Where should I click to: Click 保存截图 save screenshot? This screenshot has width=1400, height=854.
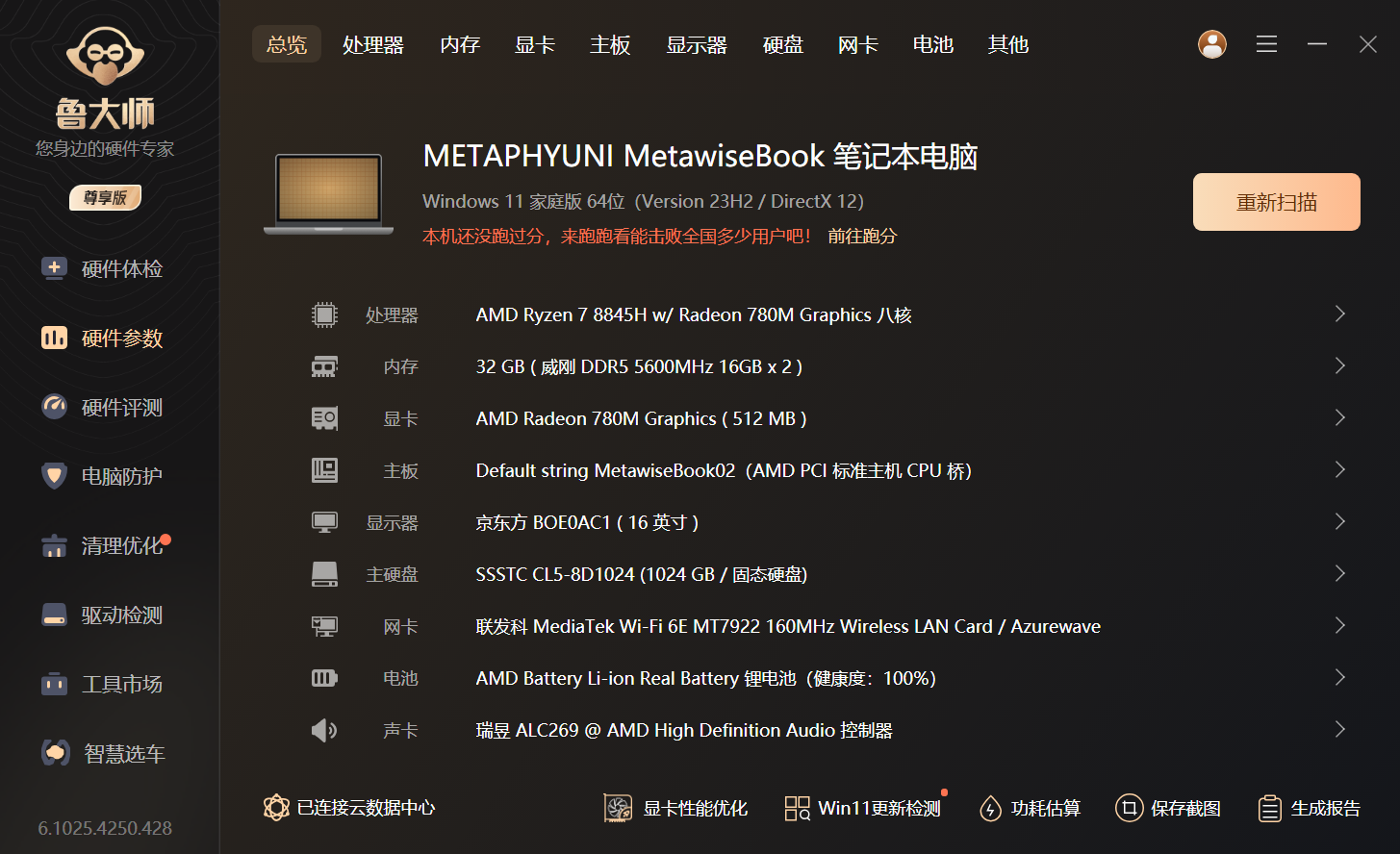(x=1168, y=808)
